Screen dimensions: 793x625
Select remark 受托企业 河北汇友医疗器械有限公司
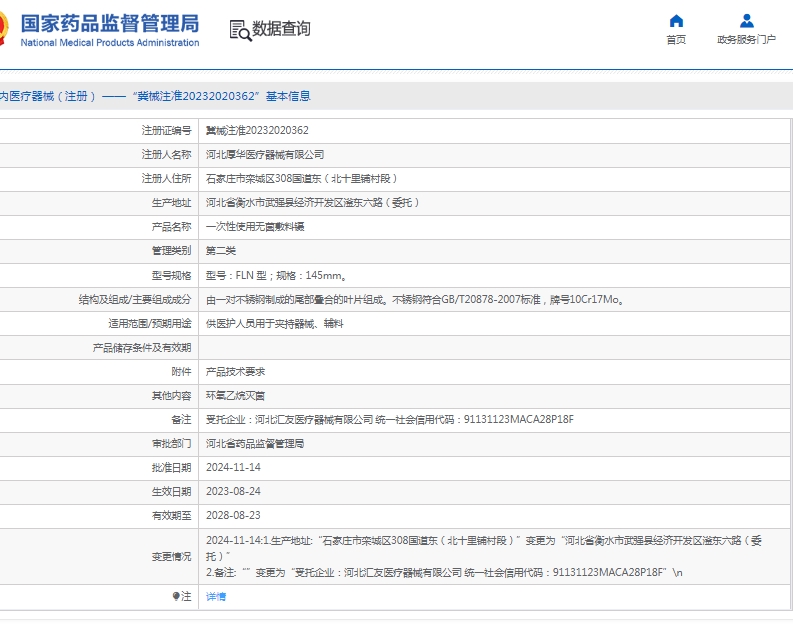[390, 420]
